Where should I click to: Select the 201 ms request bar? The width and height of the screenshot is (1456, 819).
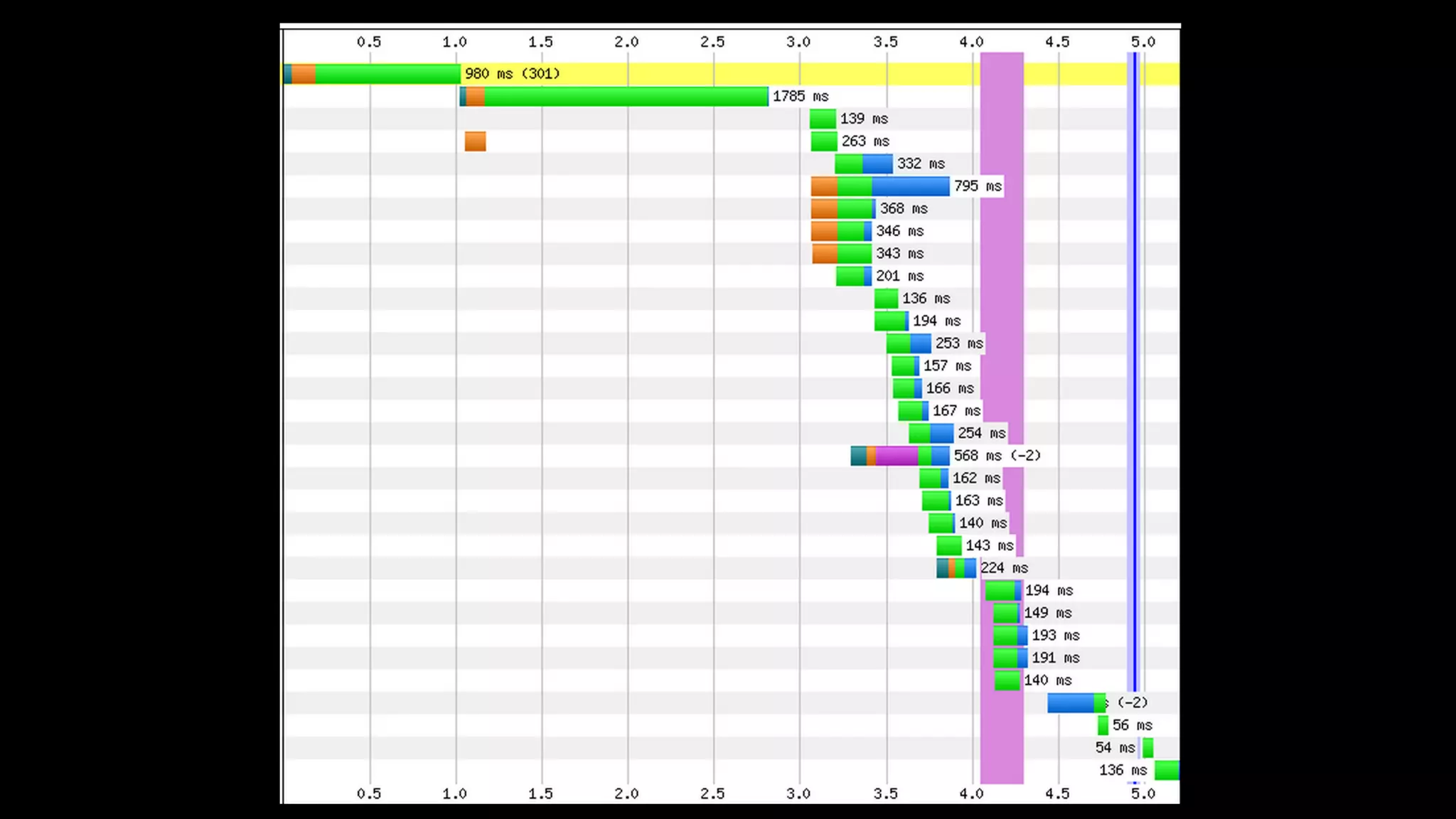pos(853,276)
